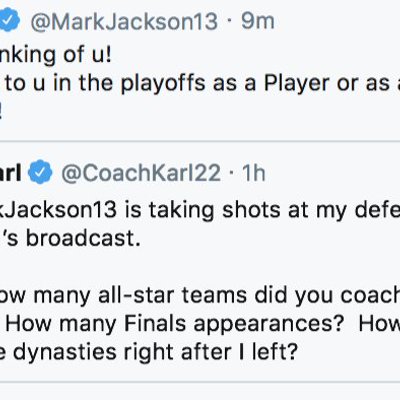
Task: Click the verified badge beside @CoachKarl22
Action: pyautogui.click(x=40, y=172)
